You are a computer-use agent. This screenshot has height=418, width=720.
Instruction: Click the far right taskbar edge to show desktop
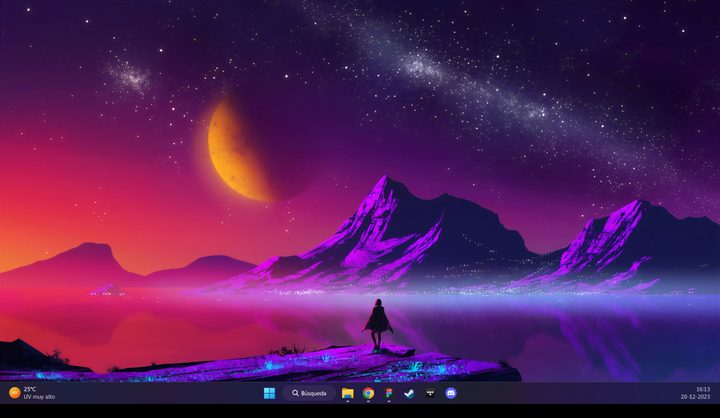(717, 393)
